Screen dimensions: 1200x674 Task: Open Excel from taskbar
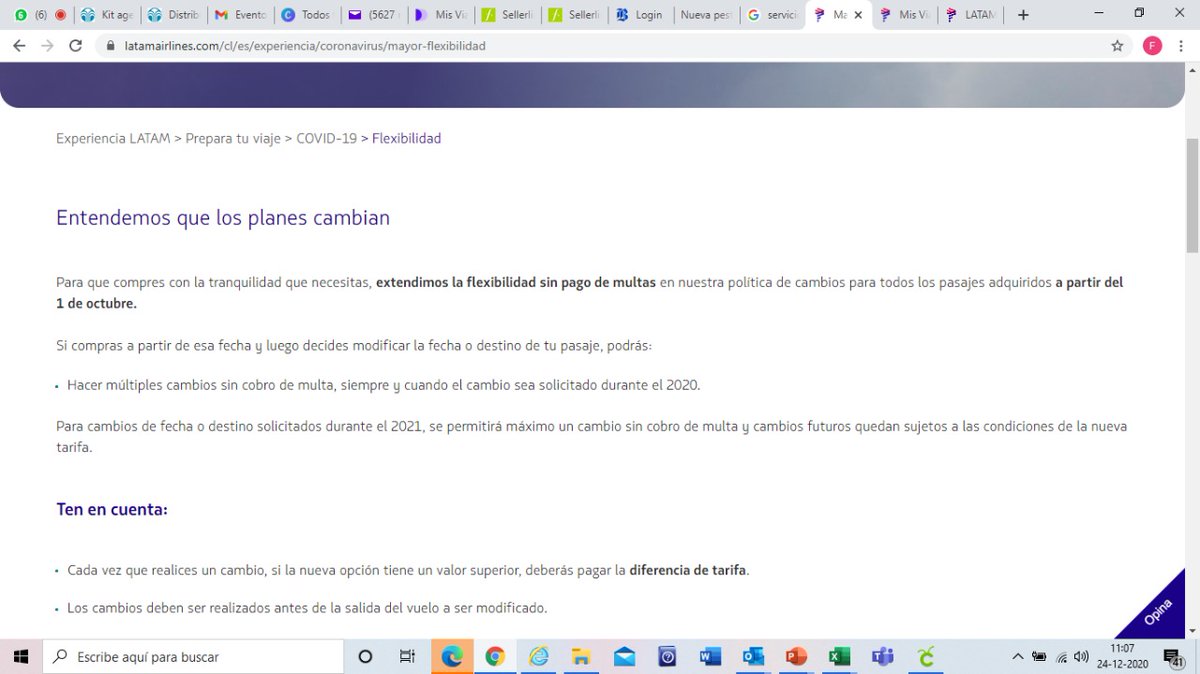pos(840,656)
